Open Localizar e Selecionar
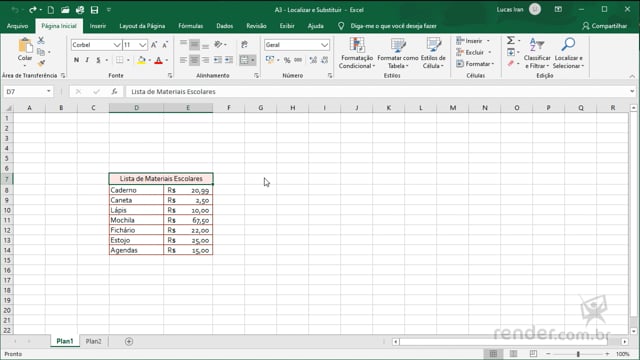The height and width of the screenshot is (360, 640). coord(568,53)
